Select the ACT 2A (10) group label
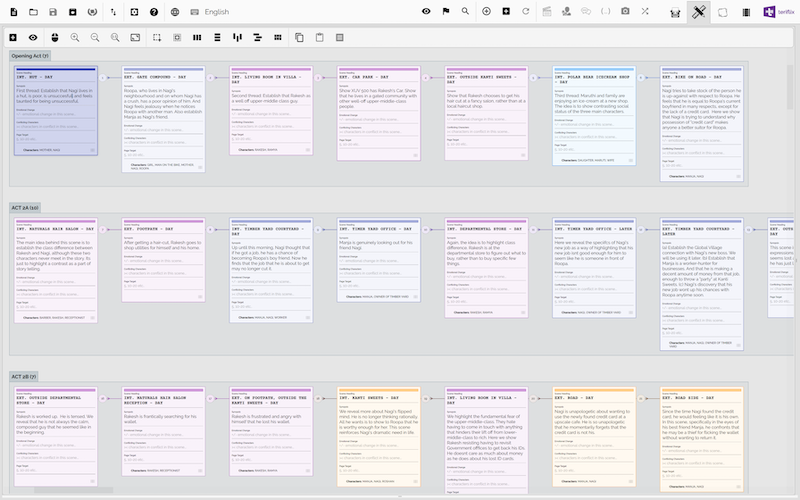Screen dimensions: 800x500 click(x=25, y=208)
